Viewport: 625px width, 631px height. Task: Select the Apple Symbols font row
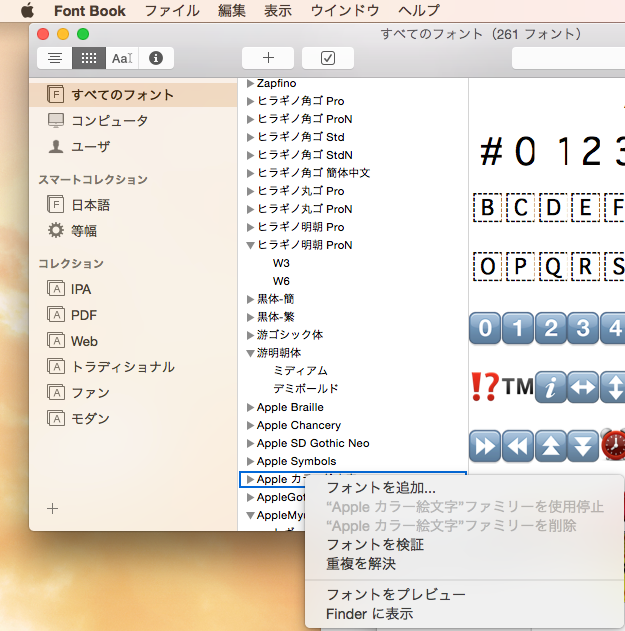[353, 461]
